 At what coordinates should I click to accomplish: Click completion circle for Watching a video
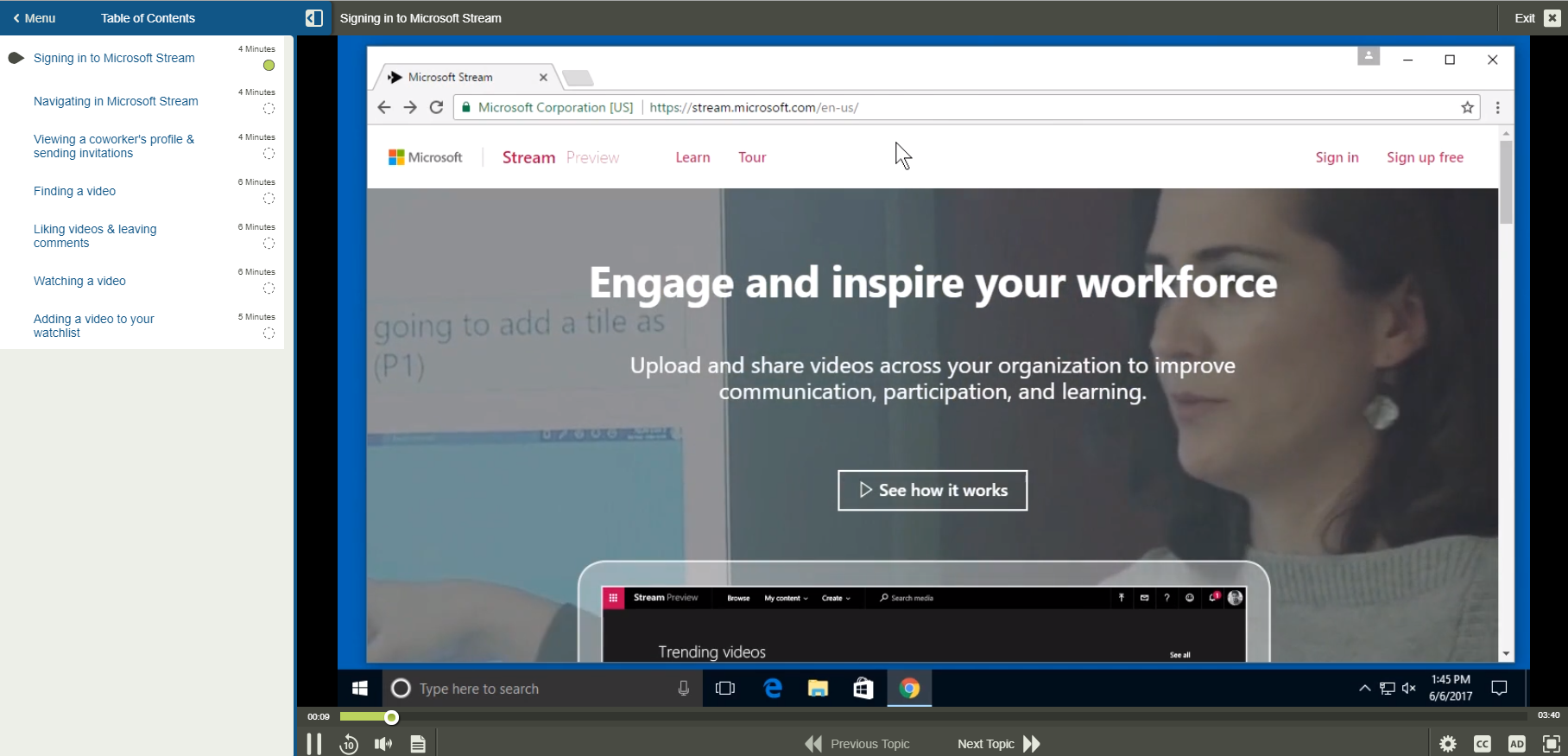click(269, 289)
